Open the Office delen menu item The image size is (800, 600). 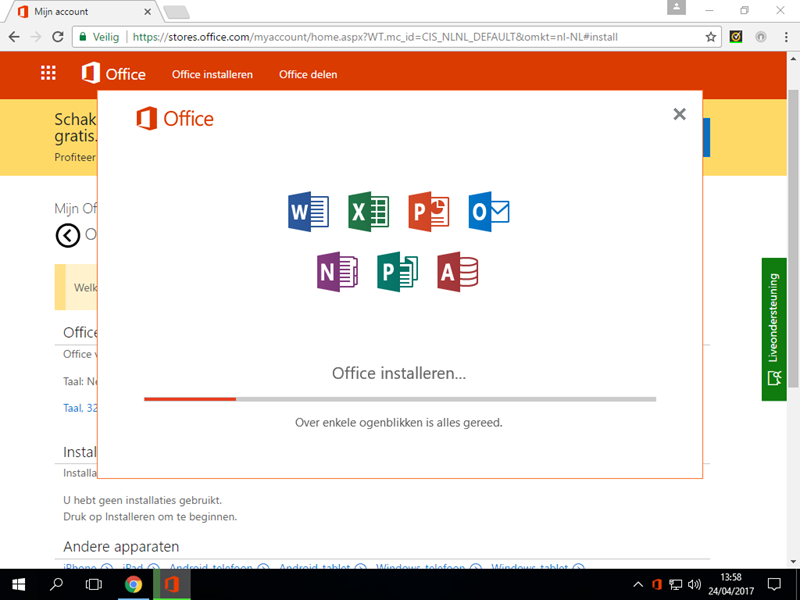(x=308, y=74)
